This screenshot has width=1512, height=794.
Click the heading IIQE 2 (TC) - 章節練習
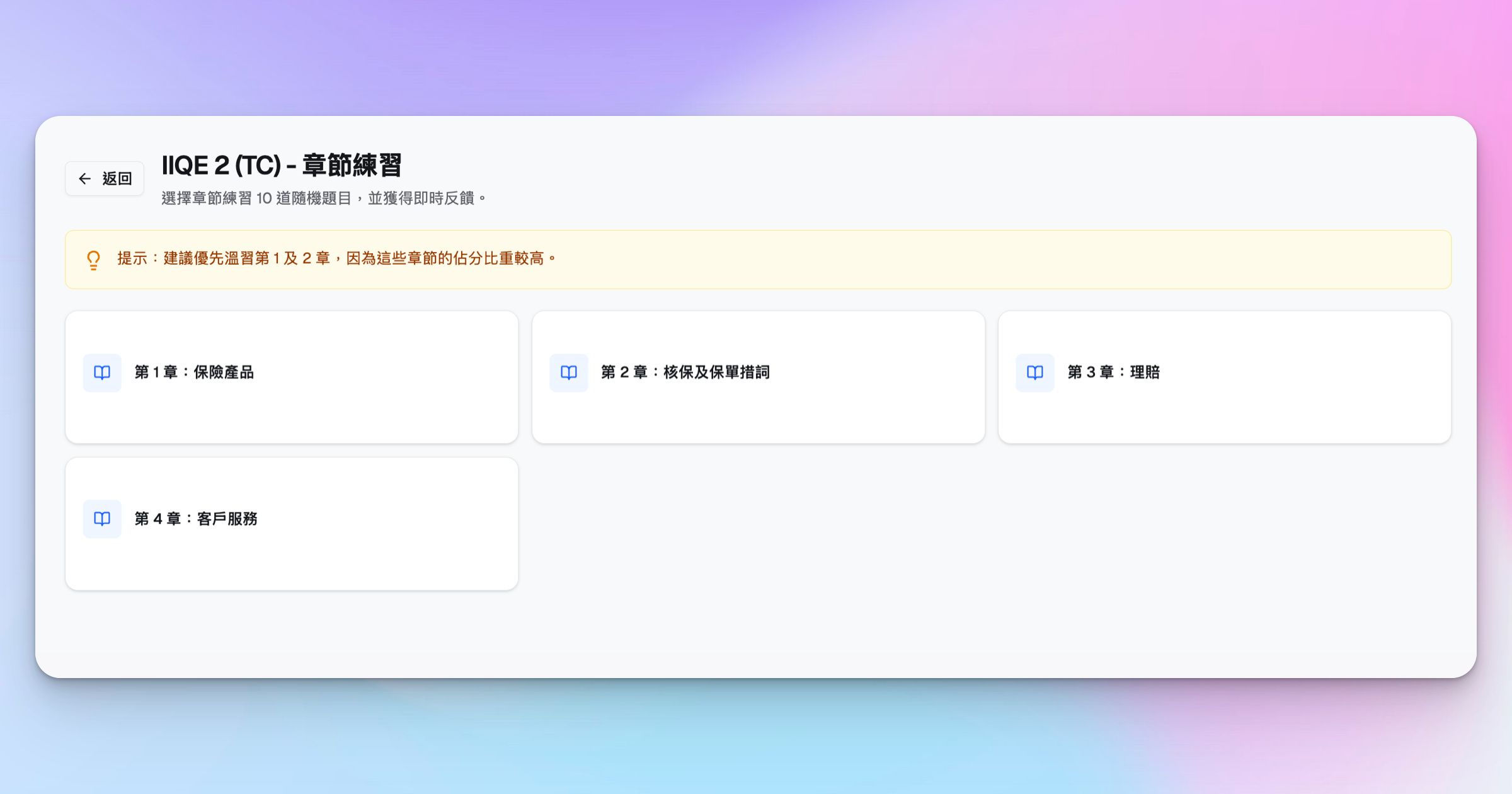[282, 165]
